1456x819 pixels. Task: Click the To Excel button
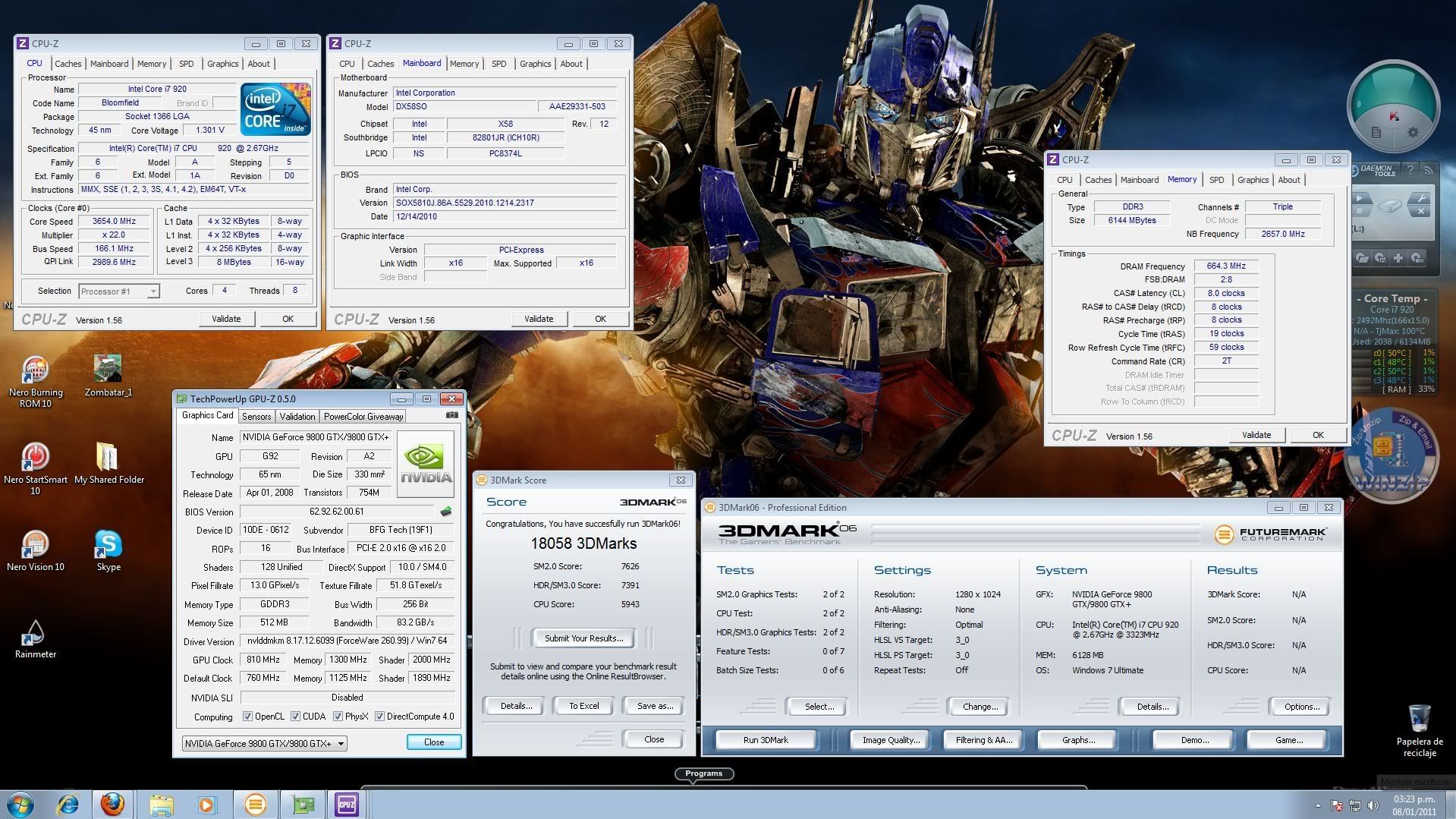[584, 706]
